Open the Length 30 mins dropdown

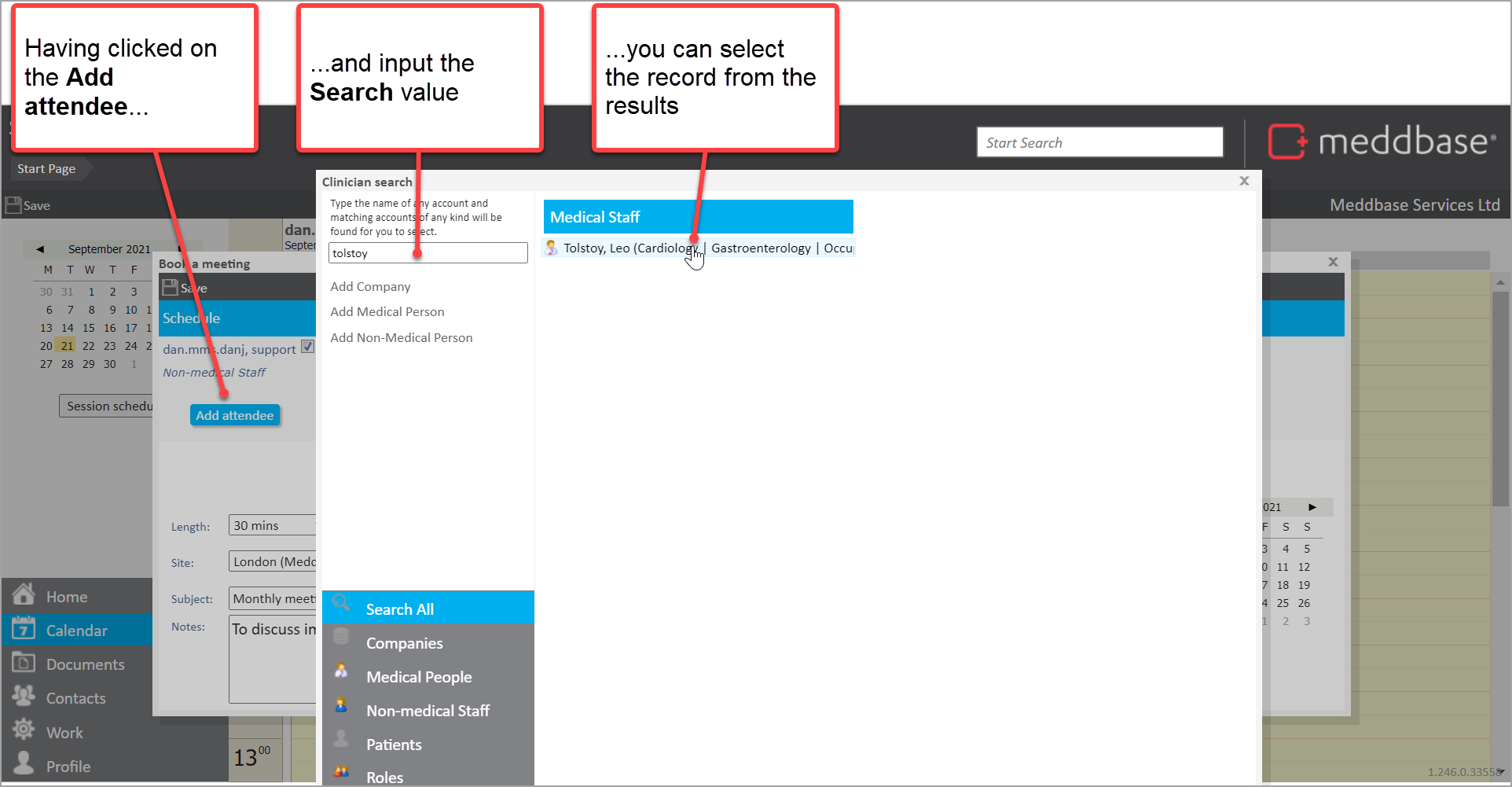pos(273,525)
